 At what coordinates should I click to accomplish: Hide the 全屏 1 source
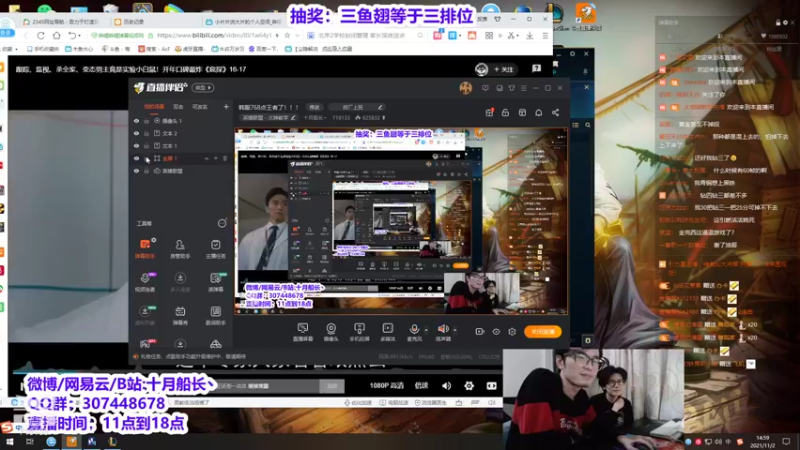(x=136, y=158)
